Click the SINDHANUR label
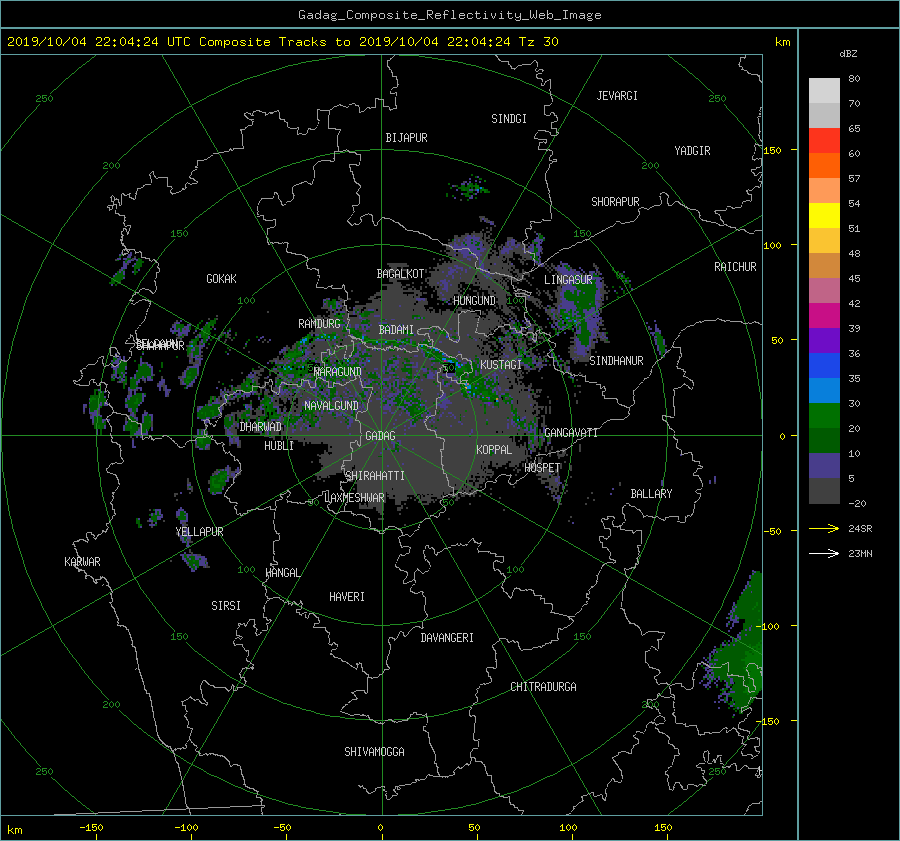Screen dimensions: 900x841 [x=616, y=361]
